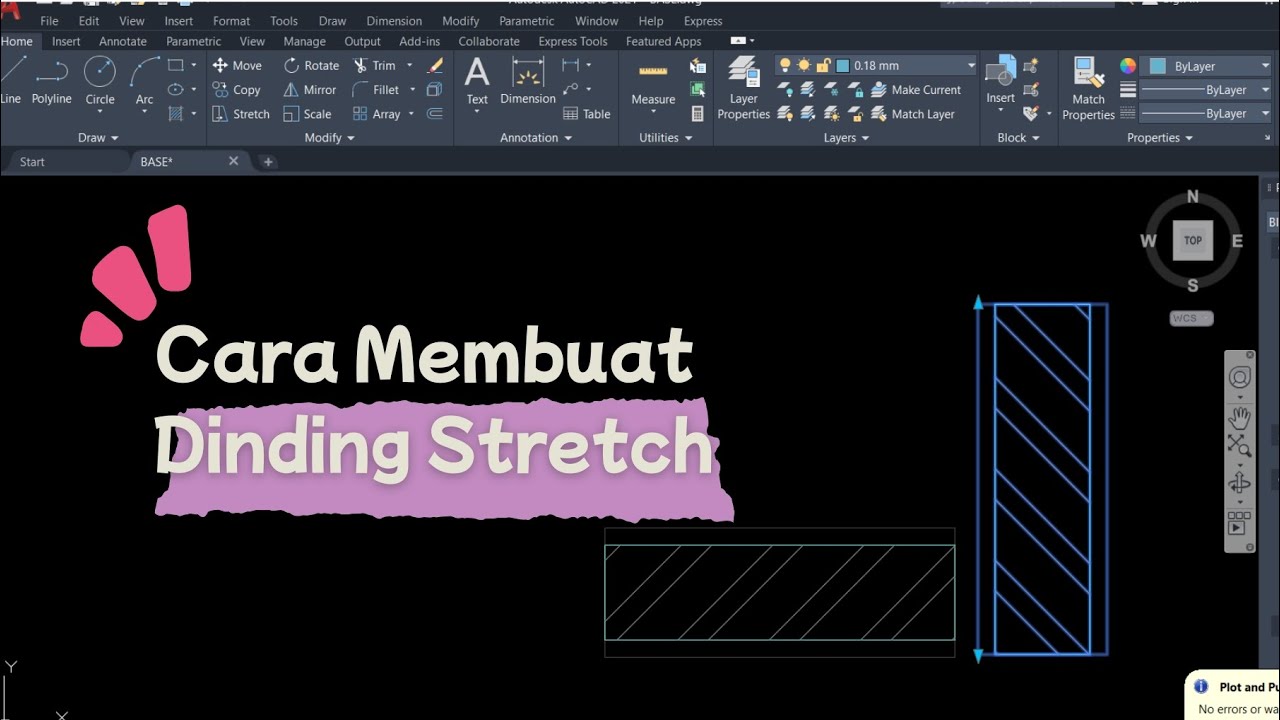Click Make Current layer button

[916, 90]
